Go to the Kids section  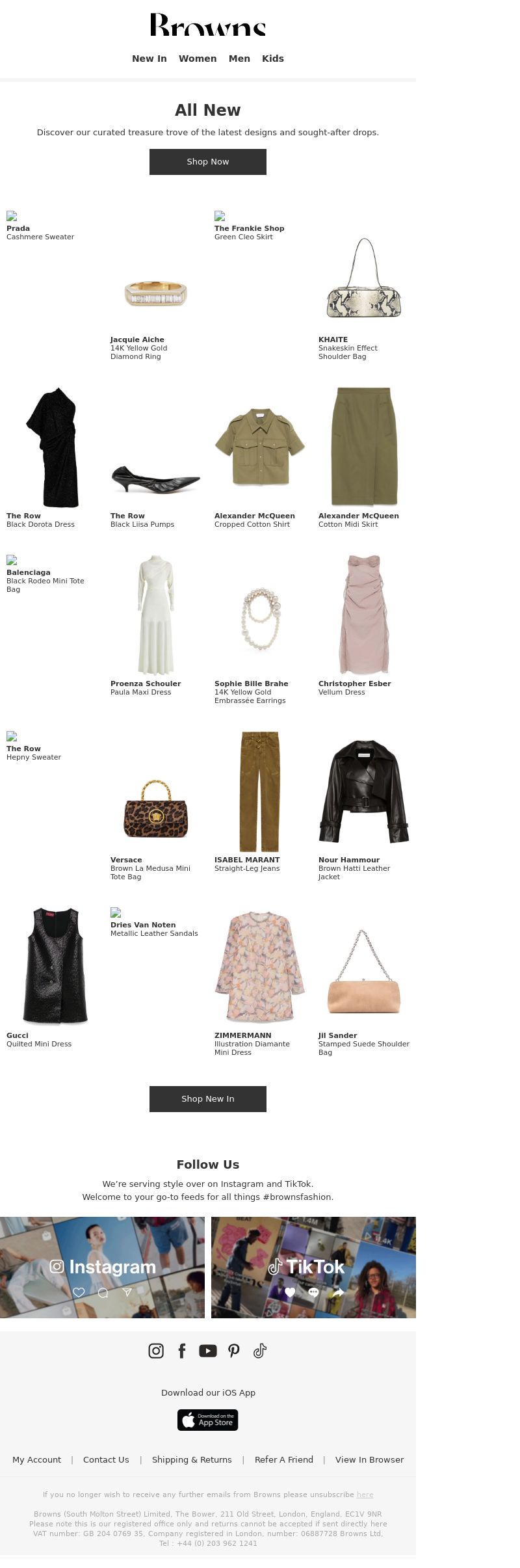point(273,59)
